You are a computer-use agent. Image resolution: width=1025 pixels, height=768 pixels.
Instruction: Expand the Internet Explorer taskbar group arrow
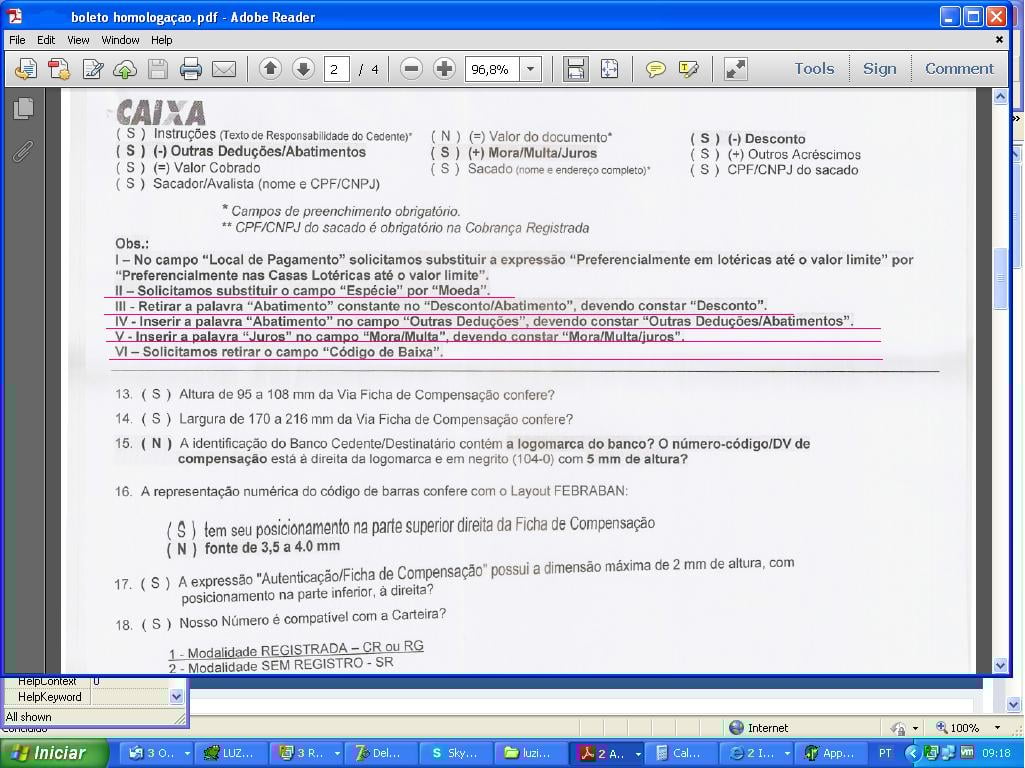pyautogui.click(x=787, y=754)
